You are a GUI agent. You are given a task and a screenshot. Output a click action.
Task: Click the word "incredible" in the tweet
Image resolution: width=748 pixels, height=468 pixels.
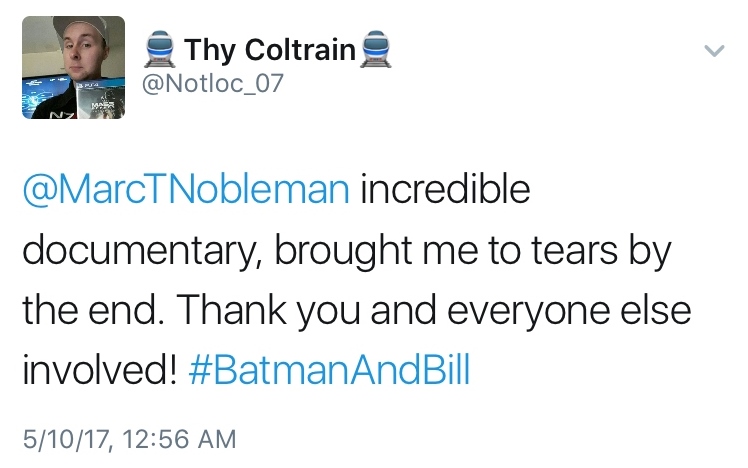pos(445,190)
